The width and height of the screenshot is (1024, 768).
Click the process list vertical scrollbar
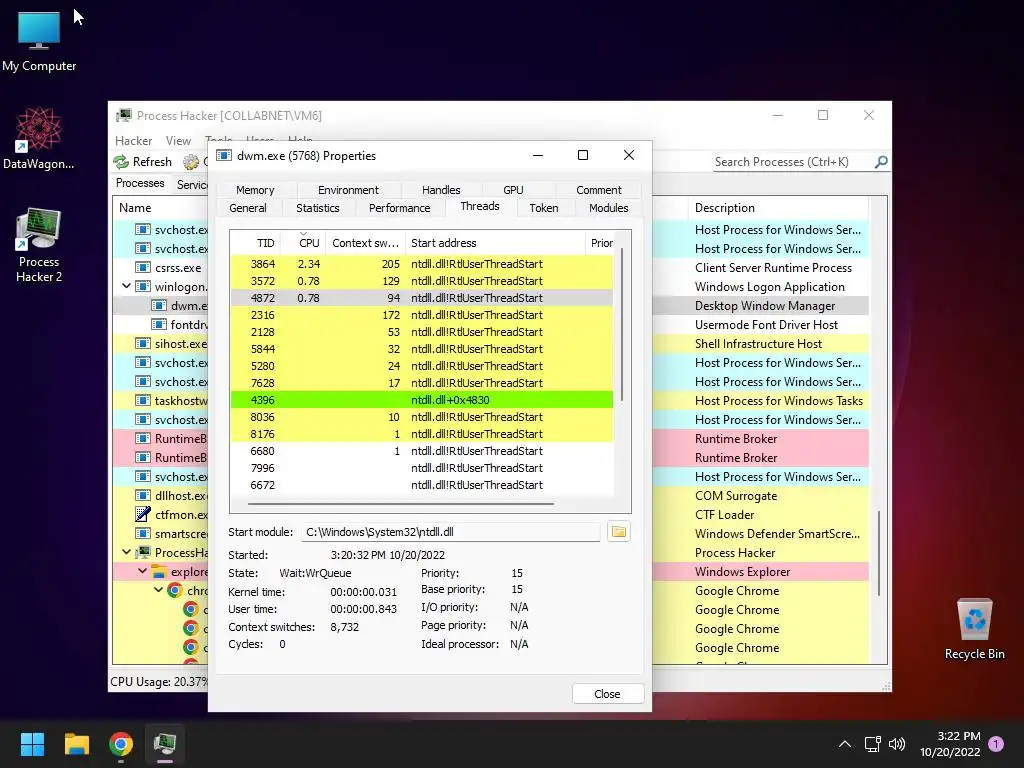click(x=879, y=553)
